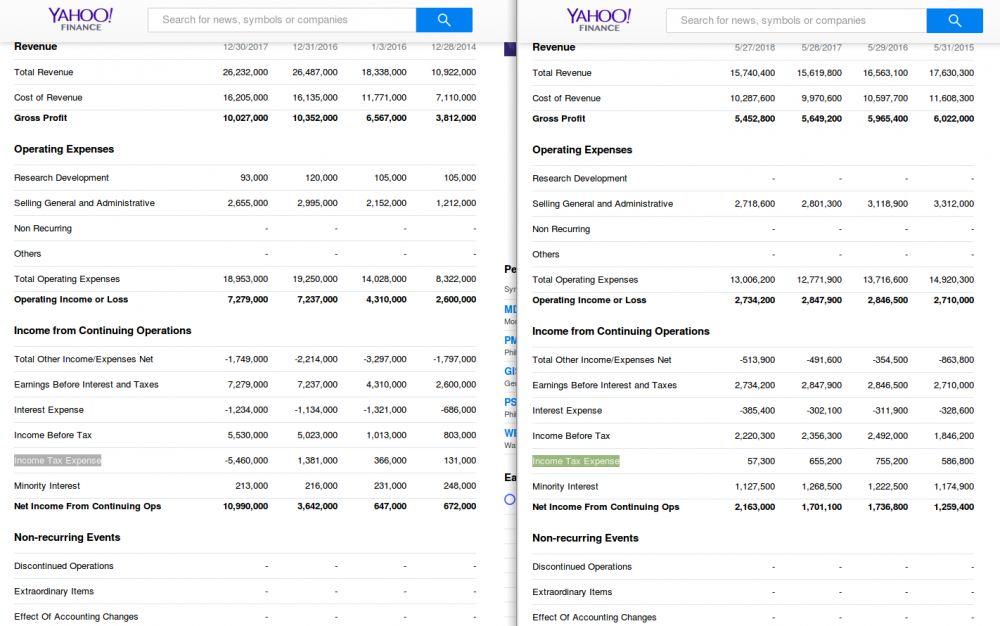
Task: Click the Total Revenue label in left window
Action: coord(44,72)
